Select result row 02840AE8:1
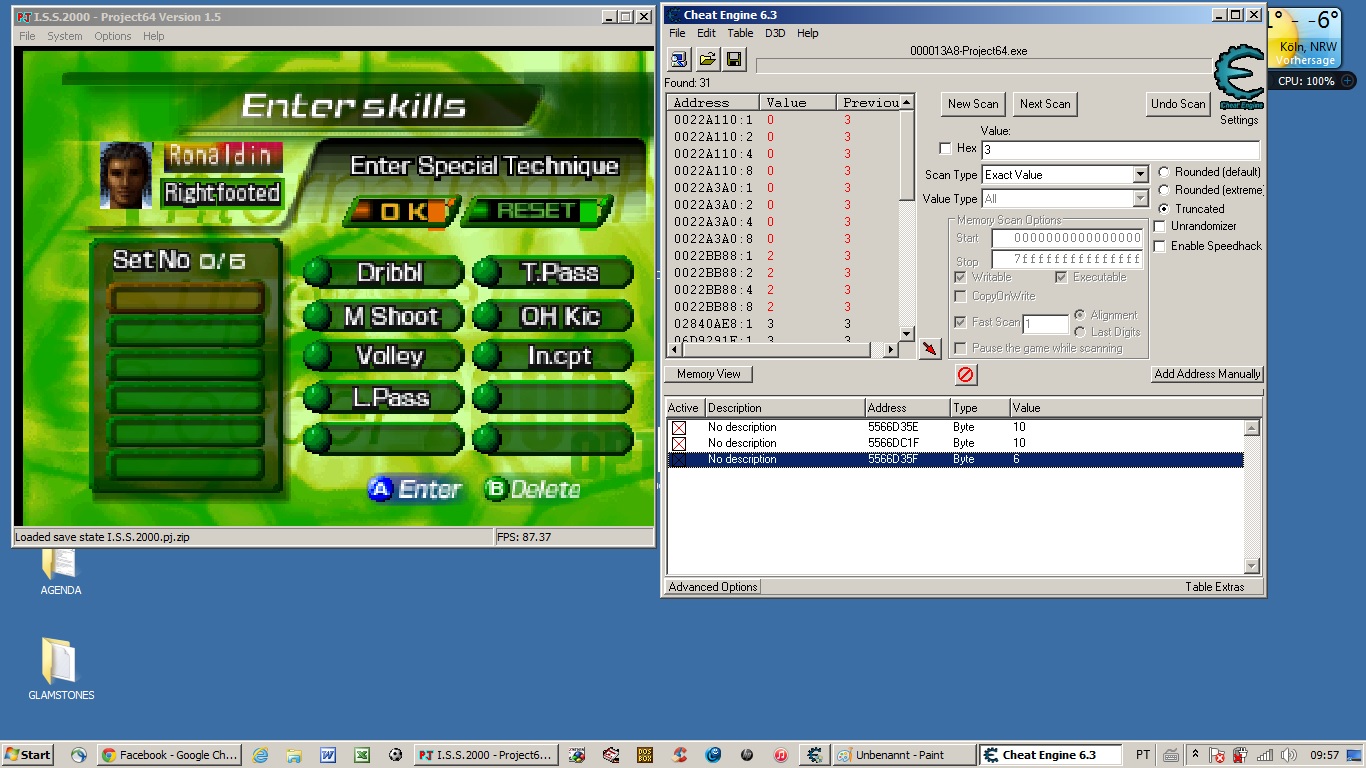The image size is (1366, 768). pyautogui.click(x=783, y=324)
